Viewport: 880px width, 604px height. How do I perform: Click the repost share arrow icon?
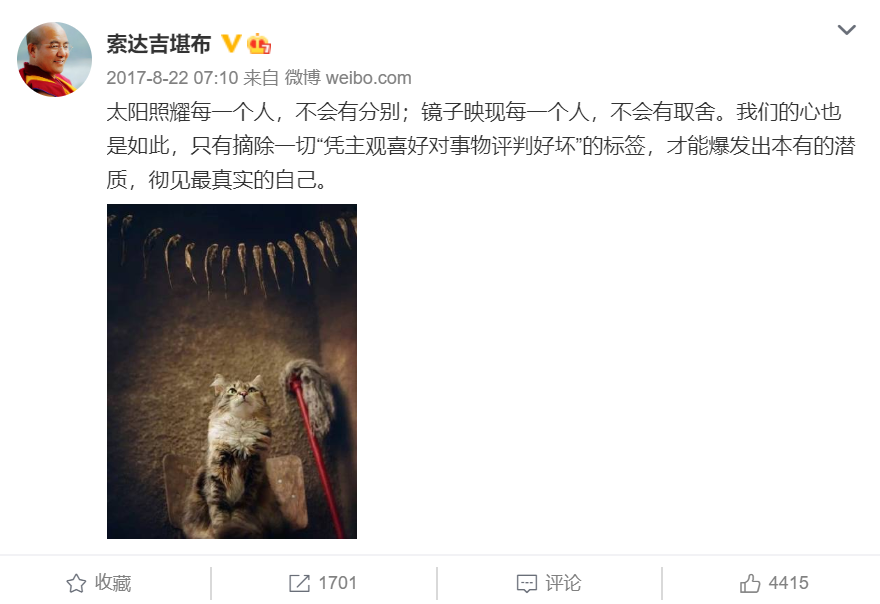click(x=299, y=583)
